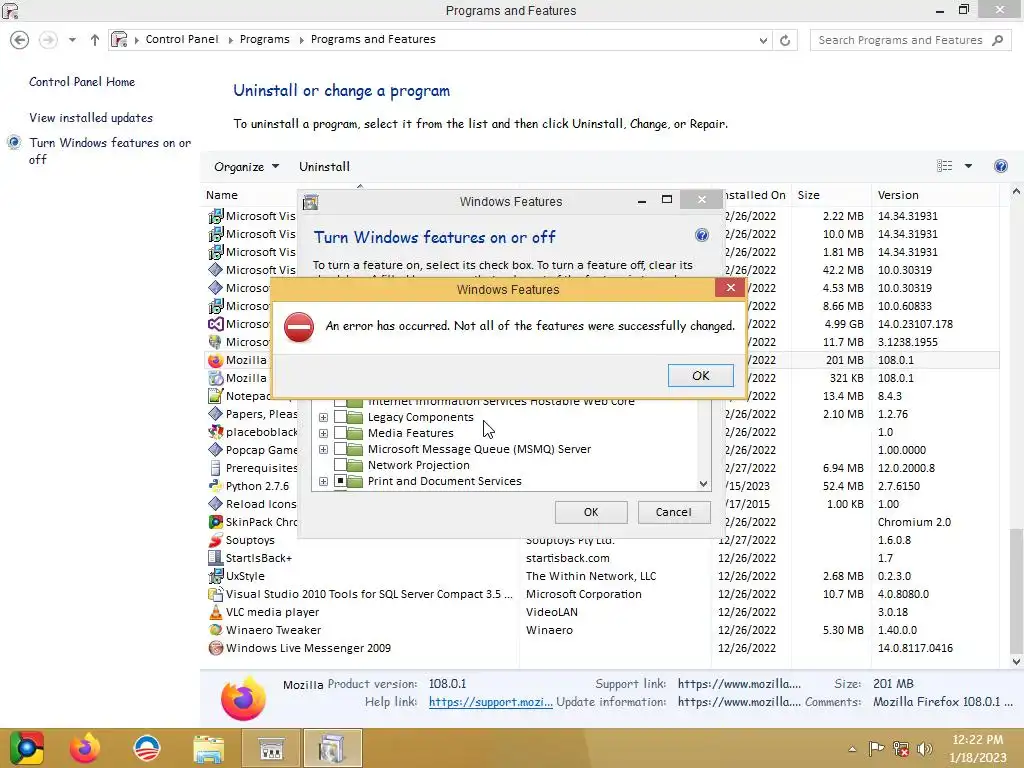Select Programs and Features breadcrumb

[x=373, y=39]
